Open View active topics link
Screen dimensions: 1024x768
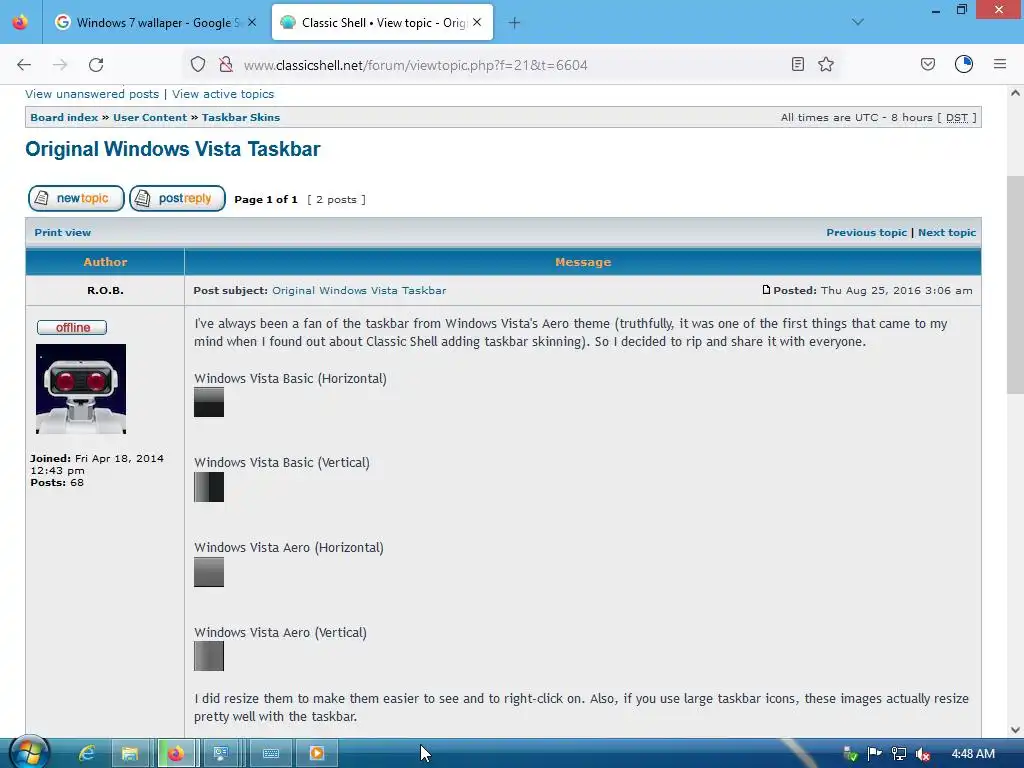(x=223, y=94)
